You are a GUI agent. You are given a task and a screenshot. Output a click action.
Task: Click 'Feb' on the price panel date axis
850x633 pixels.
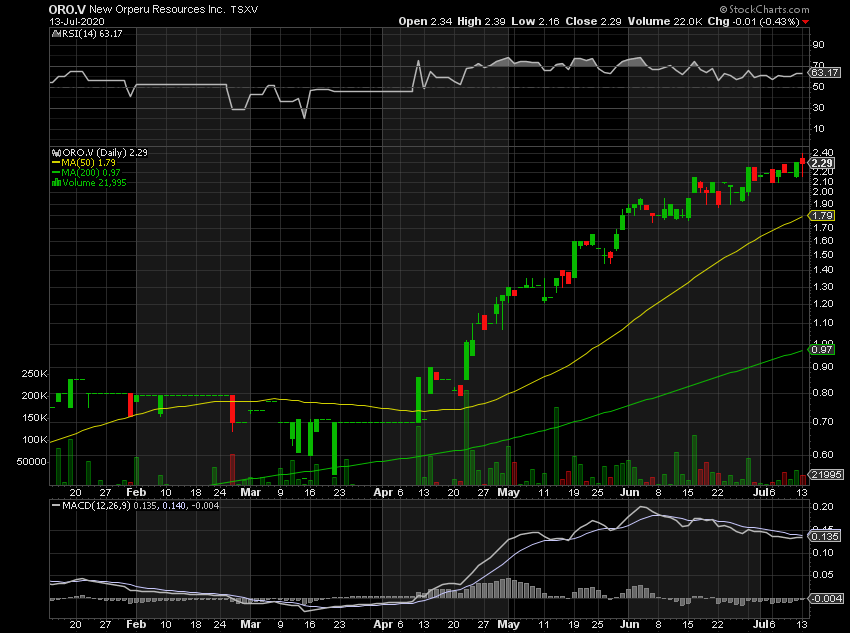(x=136, y=493)
